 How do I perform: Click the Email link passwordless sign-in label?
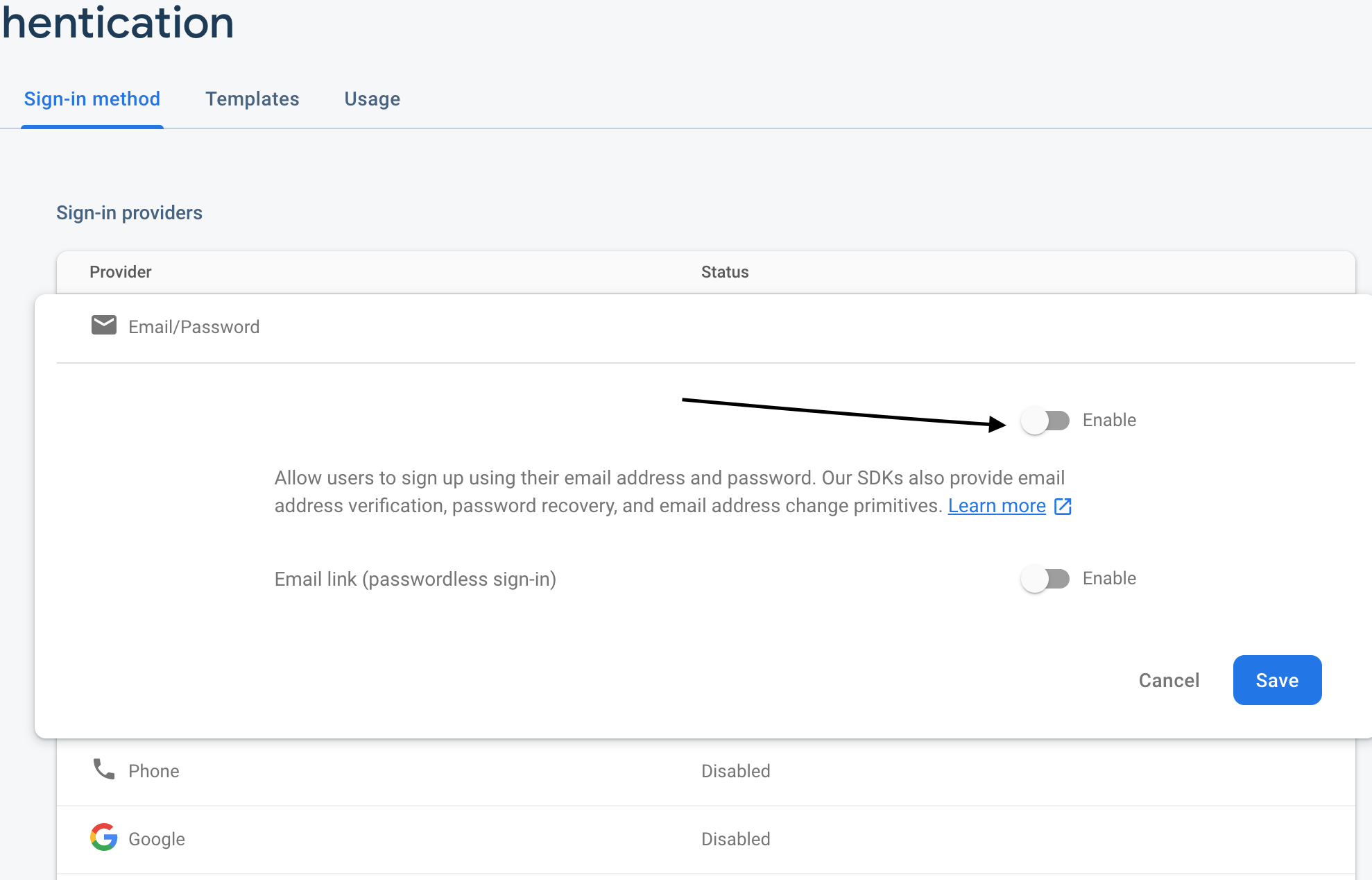coord(415,579)
